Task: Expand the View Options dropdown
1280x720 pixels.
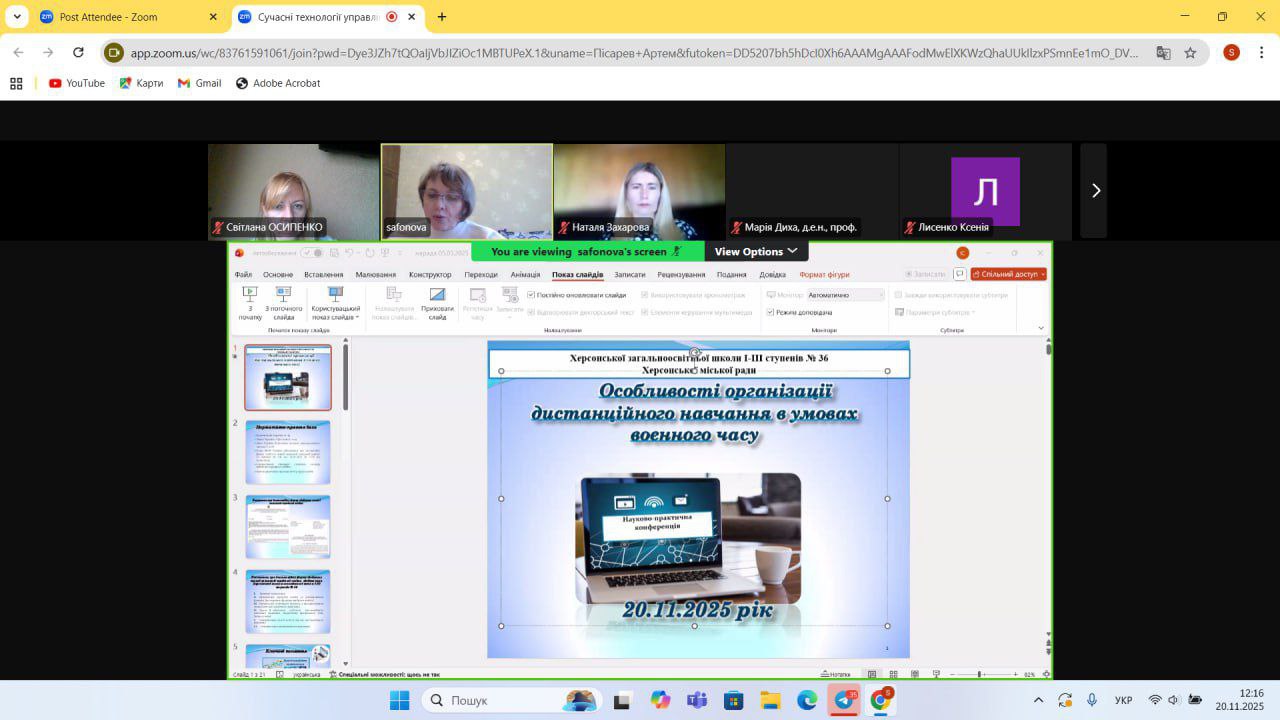Action: pos(756,252)
